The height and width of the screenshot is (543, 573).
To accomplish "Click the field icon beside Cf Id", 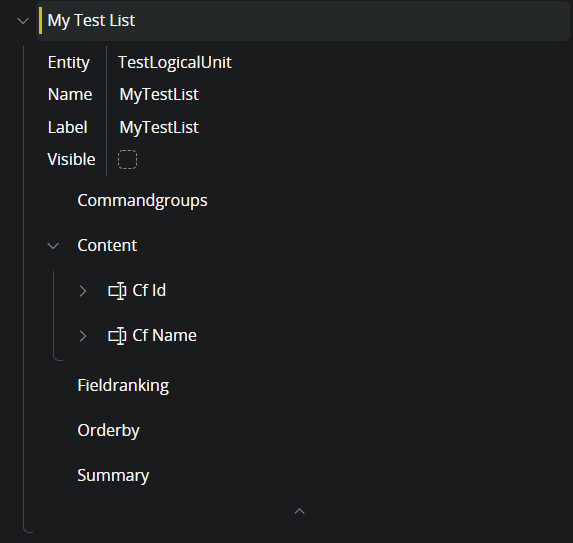I will pos(117,291).
